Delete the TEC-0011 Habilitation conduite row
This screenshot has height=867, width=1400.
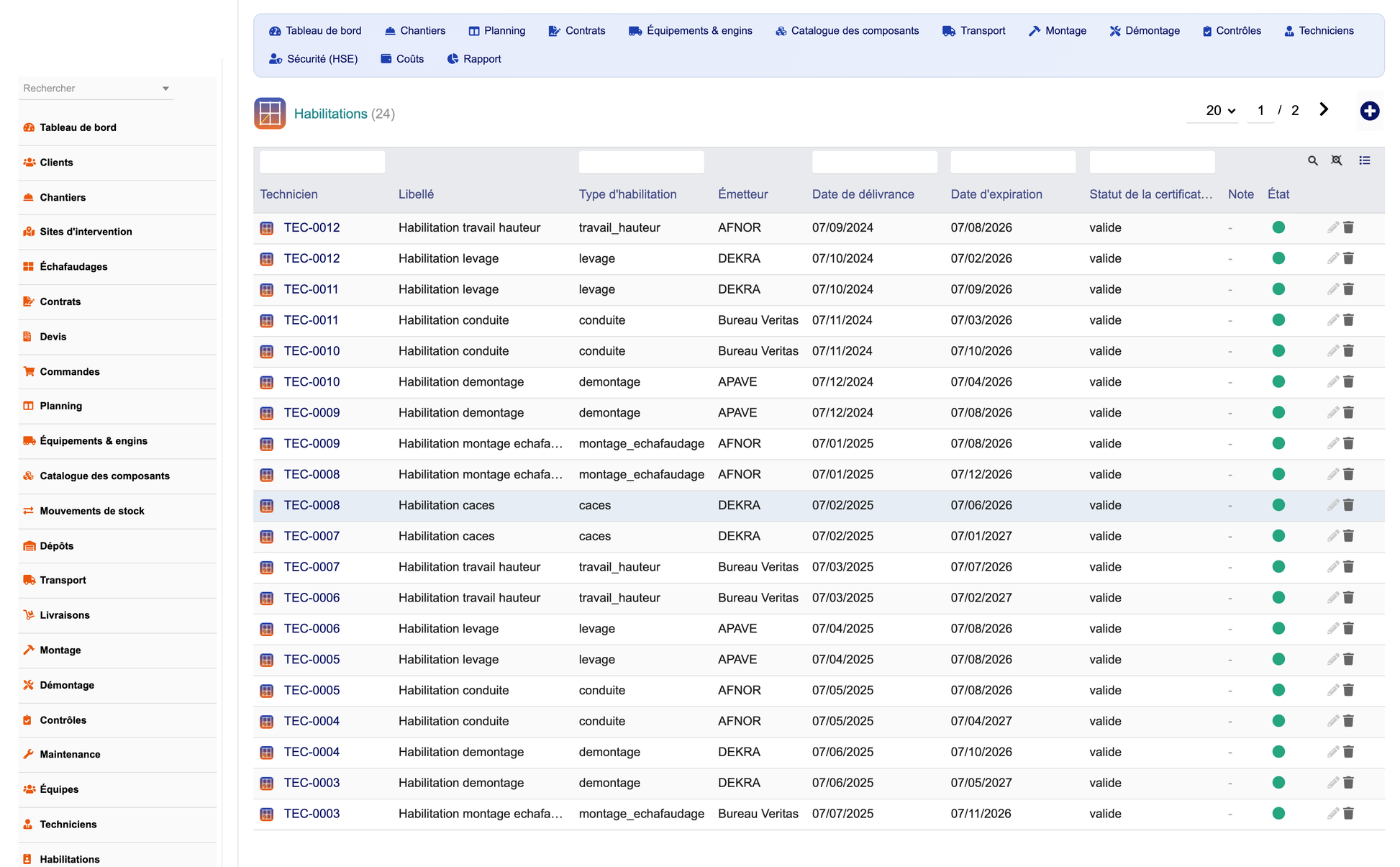pos(1348,320)
